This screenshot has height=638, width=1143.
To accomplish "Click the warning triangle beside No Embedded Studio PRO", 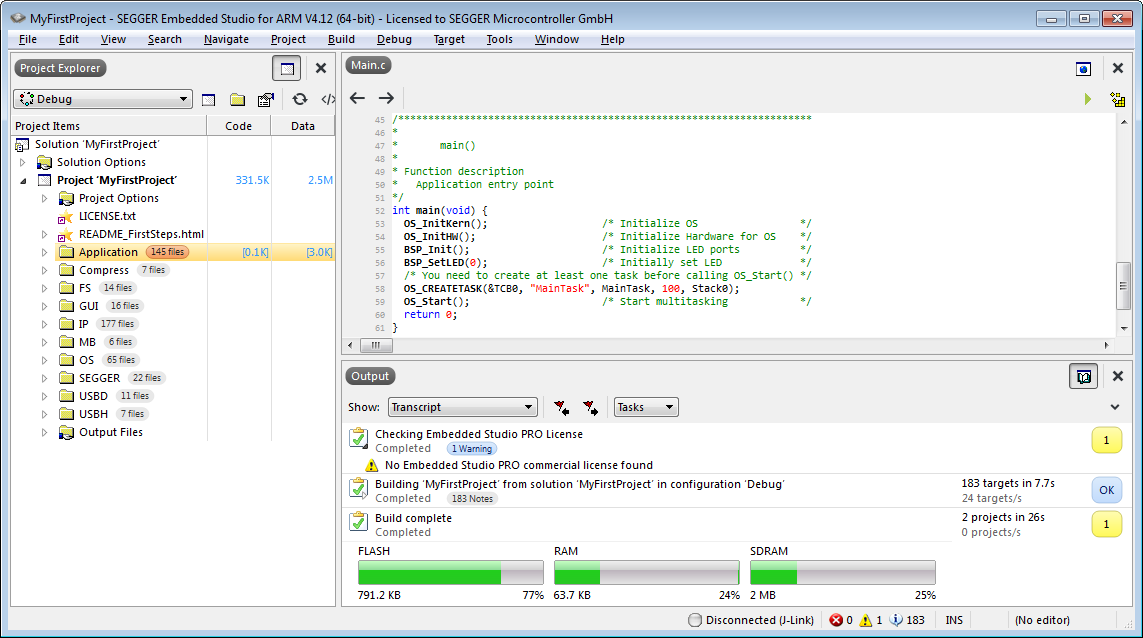I will tap(372, 465).
